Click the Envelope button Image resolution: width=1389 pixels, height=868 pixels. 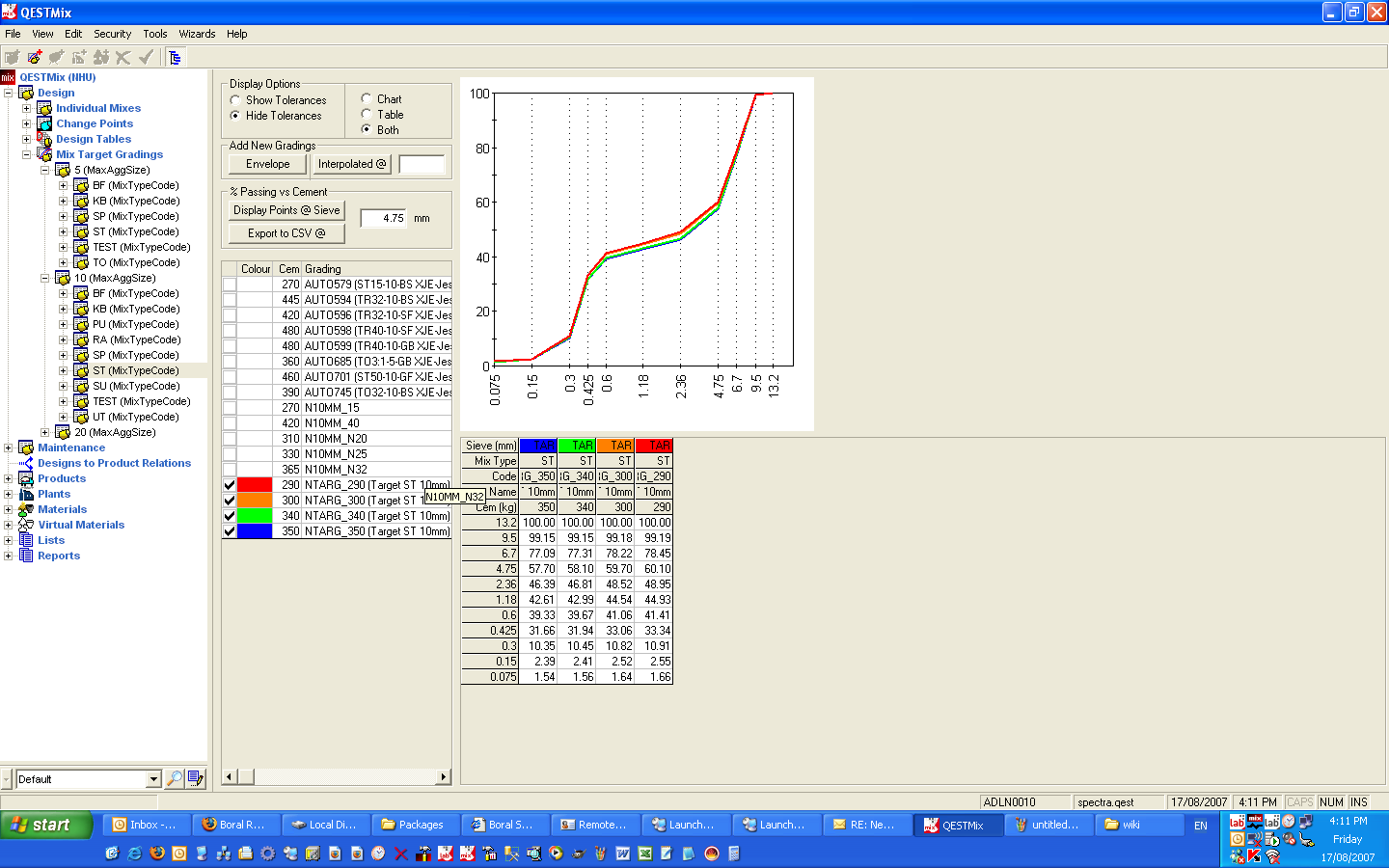(267, 164)
